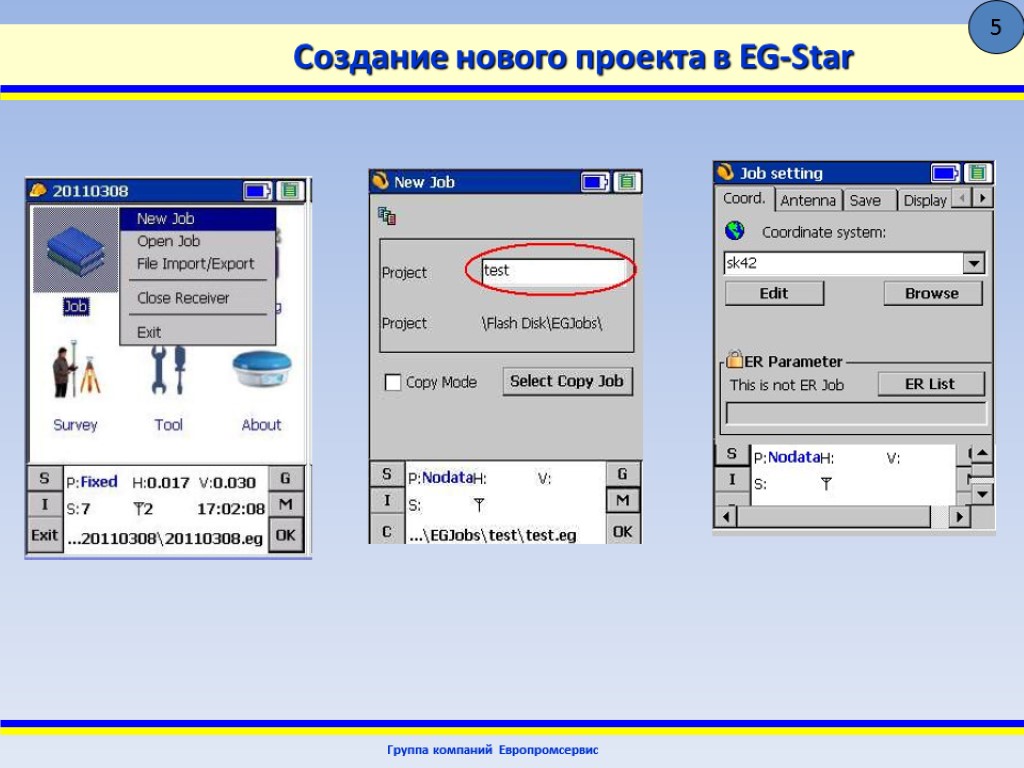Click the 17:02:08 time in status panel

(231, 509)
